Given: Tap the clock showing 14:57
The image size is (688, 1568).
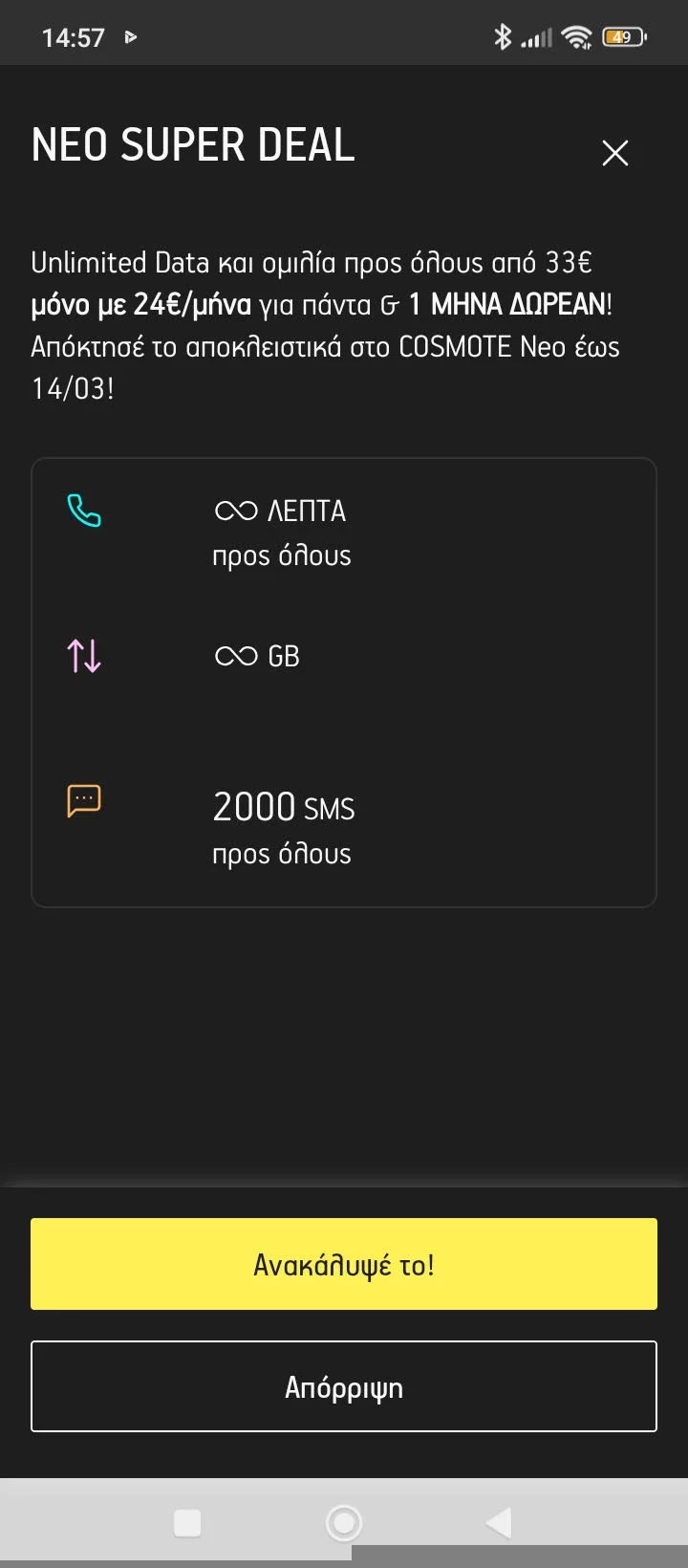Looking at the screenshot, I should 73,37.
